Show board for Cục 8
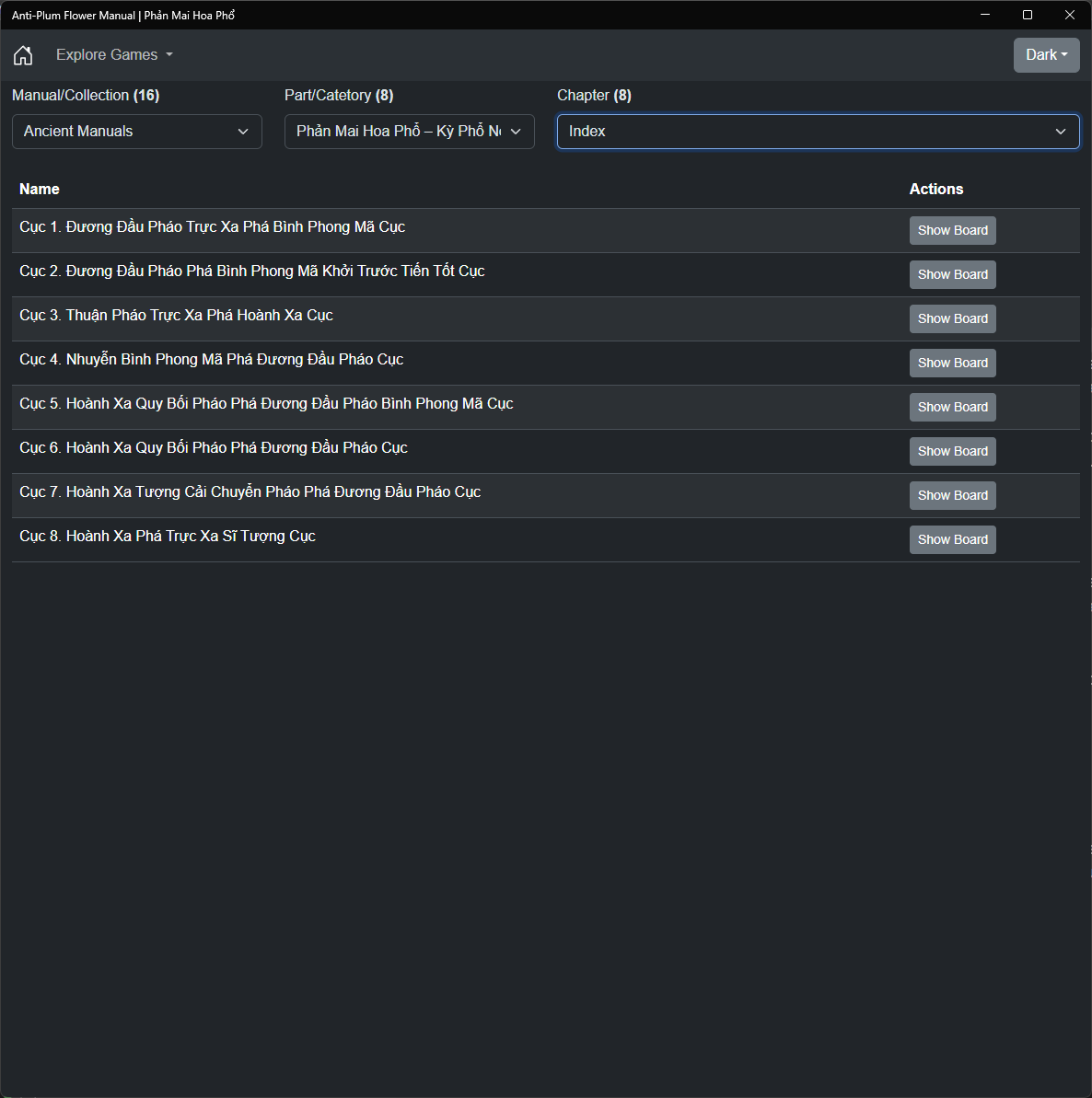This screenshot has width=1092, height=1098. (x=952, y=540)
